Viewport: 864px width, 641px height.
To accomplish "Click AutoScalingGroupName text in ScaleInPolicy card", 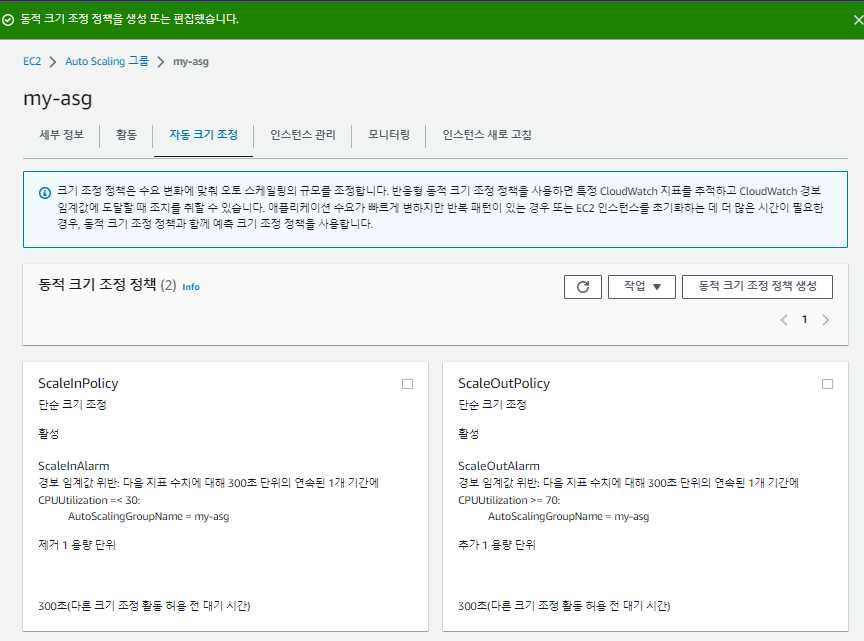I will point(149,516).
